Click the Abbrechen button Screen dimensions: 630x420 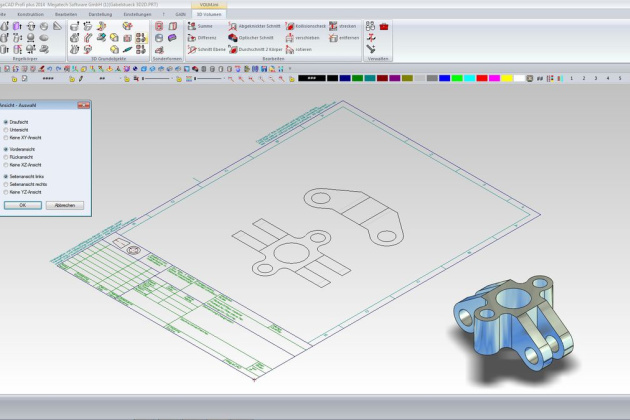coord(64,204)
